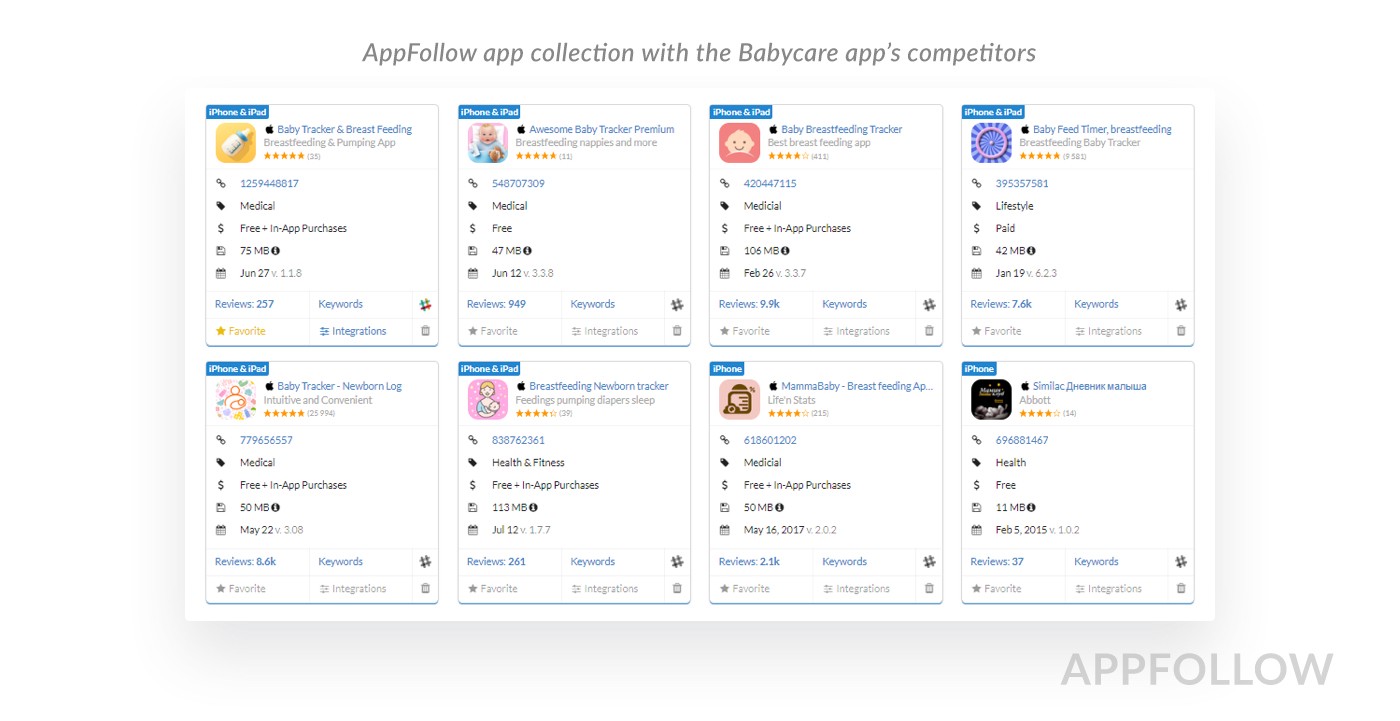This screenshot has width=1400, height=721.
Task: Open Integrations for Baby Tracker & Breast Feeding
Action: click(x=353, y=331)
